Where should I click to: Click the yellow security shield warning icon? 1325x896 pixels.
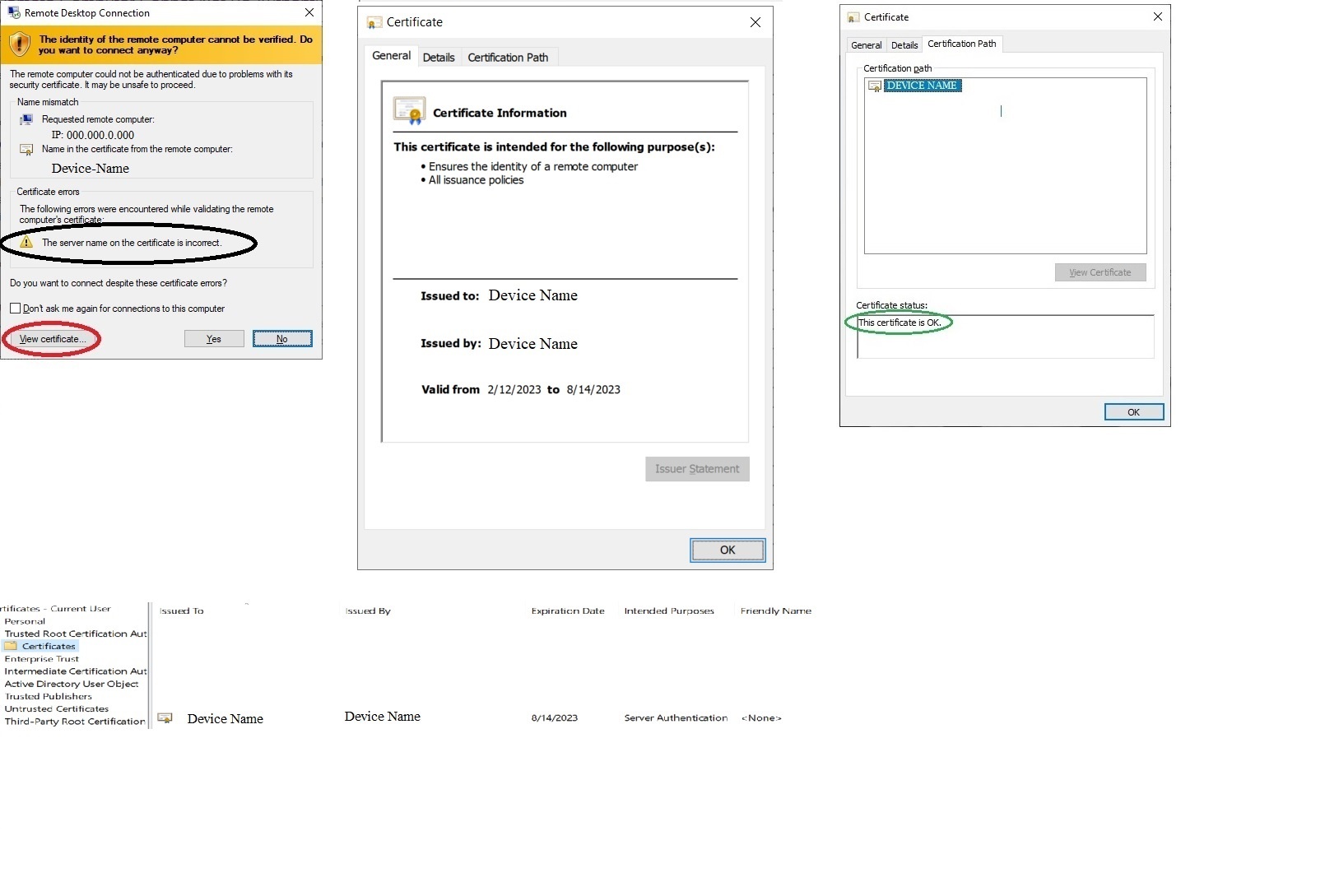tap(19, 44)
